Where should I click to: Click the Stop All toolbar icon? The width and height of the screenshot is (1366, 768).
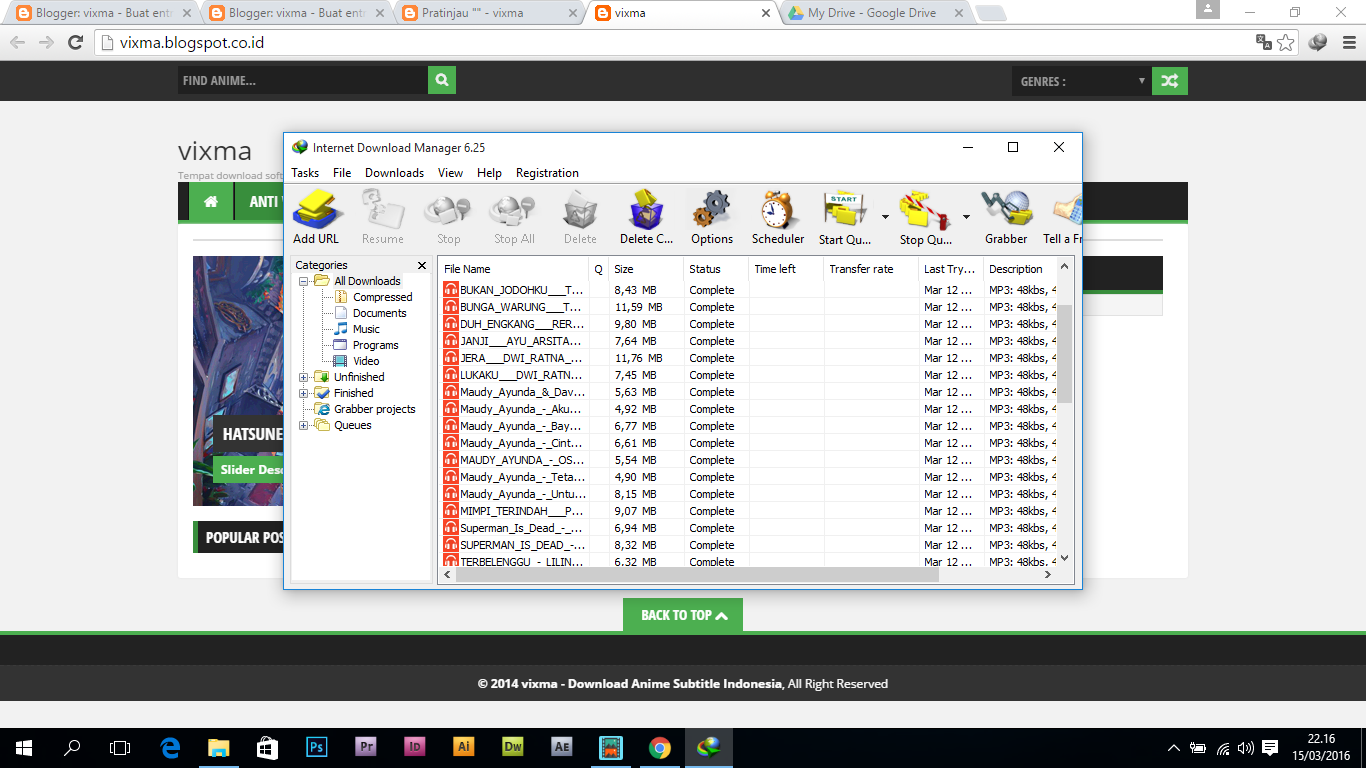(514, 209)
